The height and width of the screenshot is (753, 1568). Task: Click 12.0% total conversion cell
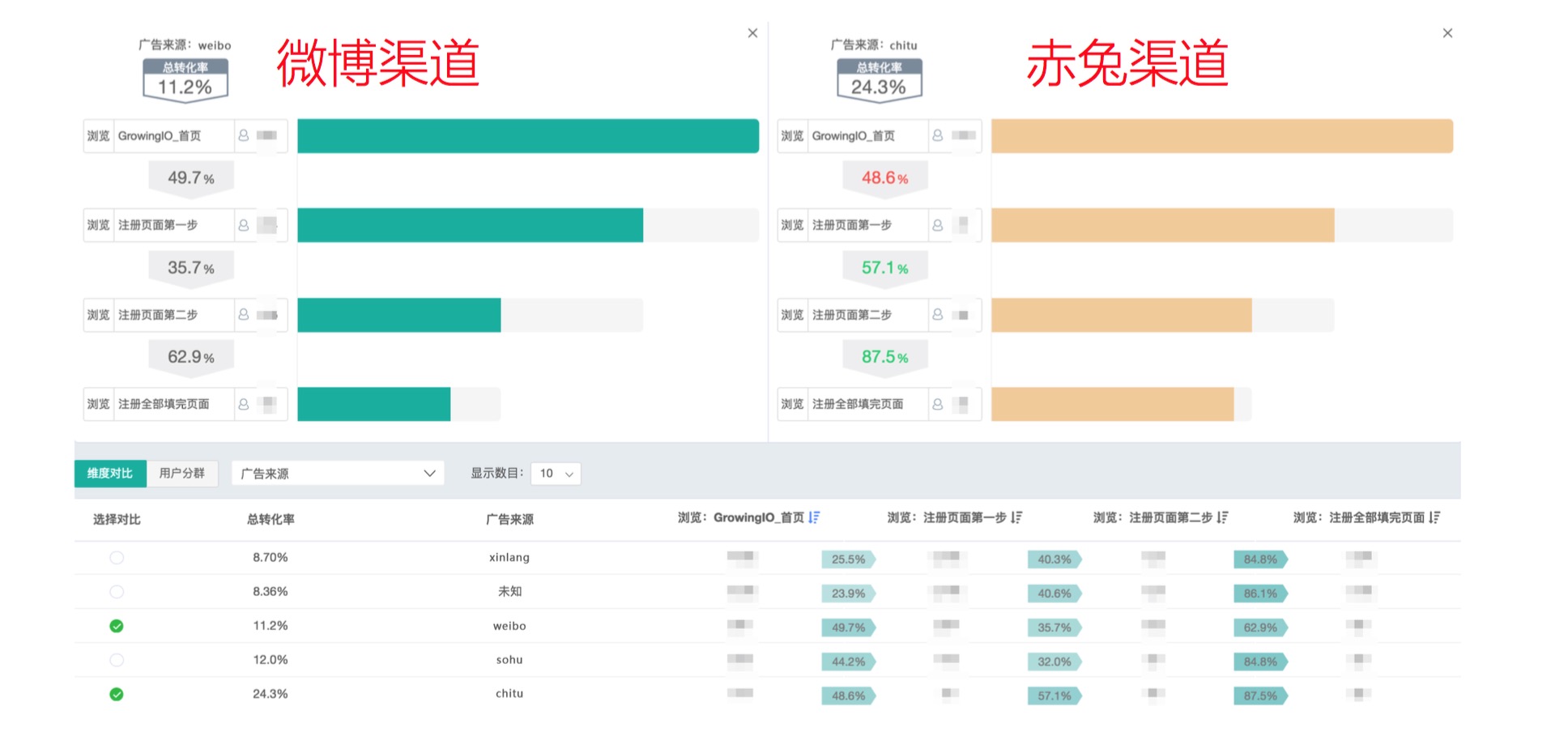coord(271,660)
